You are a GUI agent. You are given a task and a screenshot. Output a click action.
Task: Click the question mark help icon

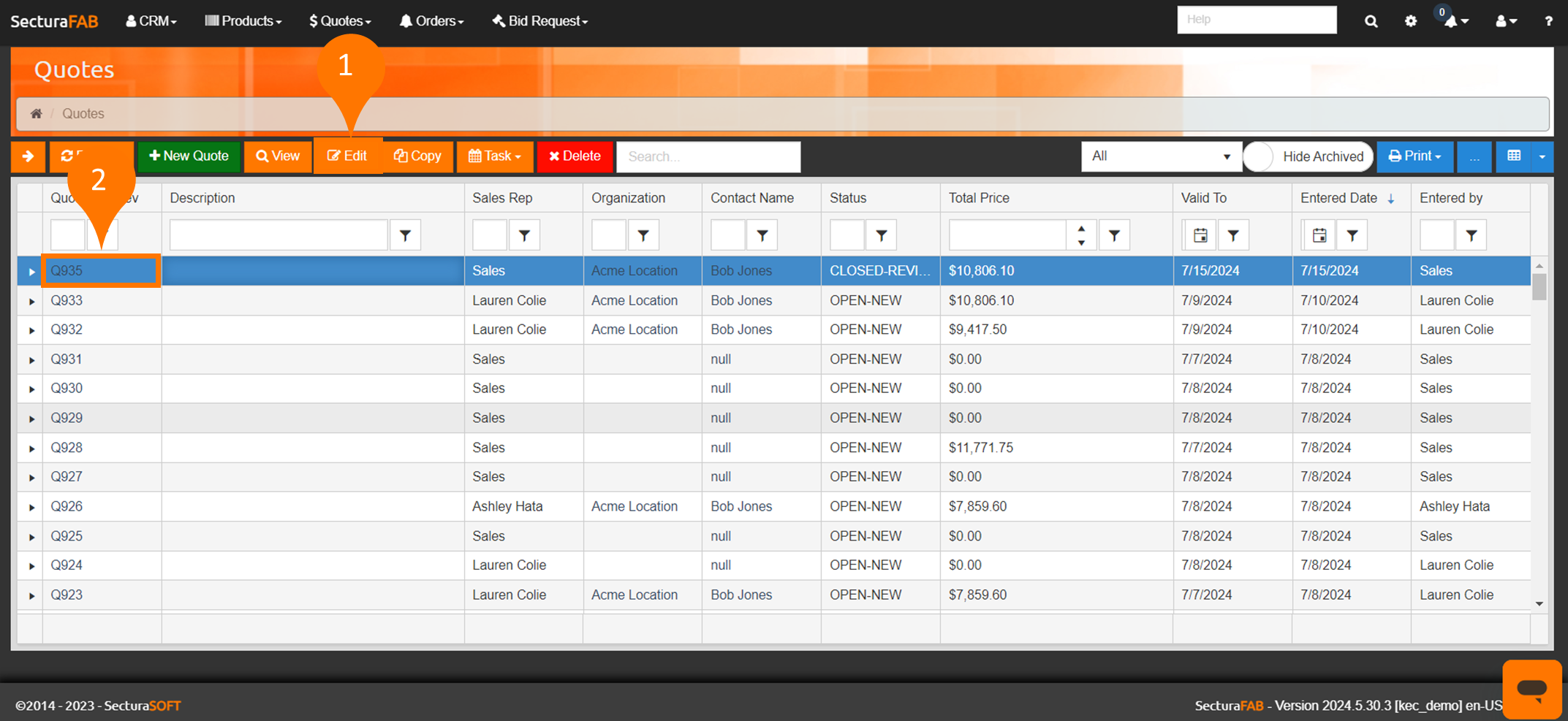(x=1548, y=21)
